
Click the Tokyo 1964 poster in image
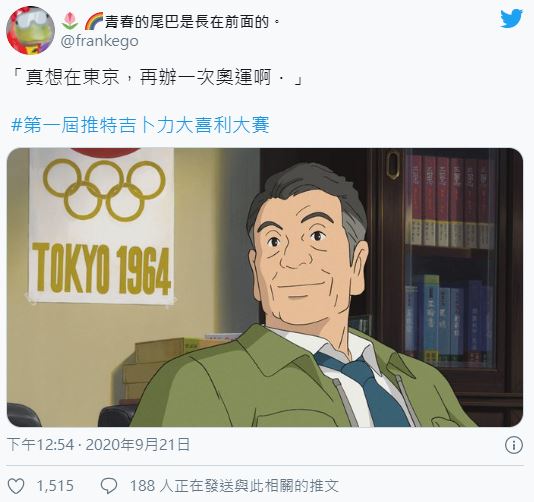coord(101,225)
